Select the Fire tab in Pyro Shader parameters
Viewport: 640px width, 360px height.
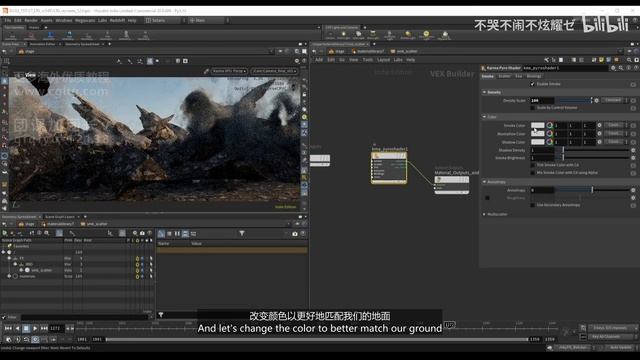518,76
